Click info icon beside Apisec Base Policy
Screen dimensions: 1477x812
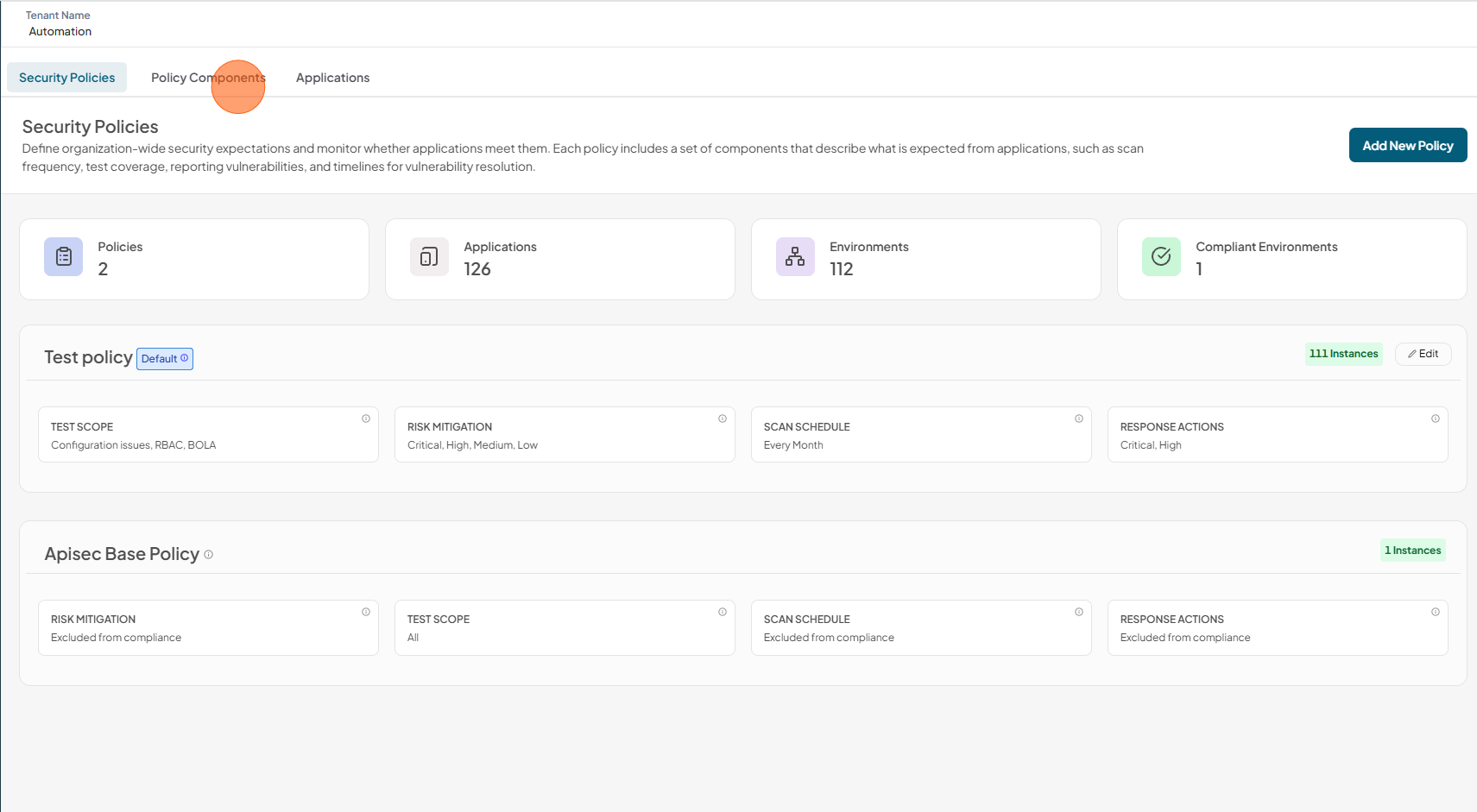(x=208, y=555)
